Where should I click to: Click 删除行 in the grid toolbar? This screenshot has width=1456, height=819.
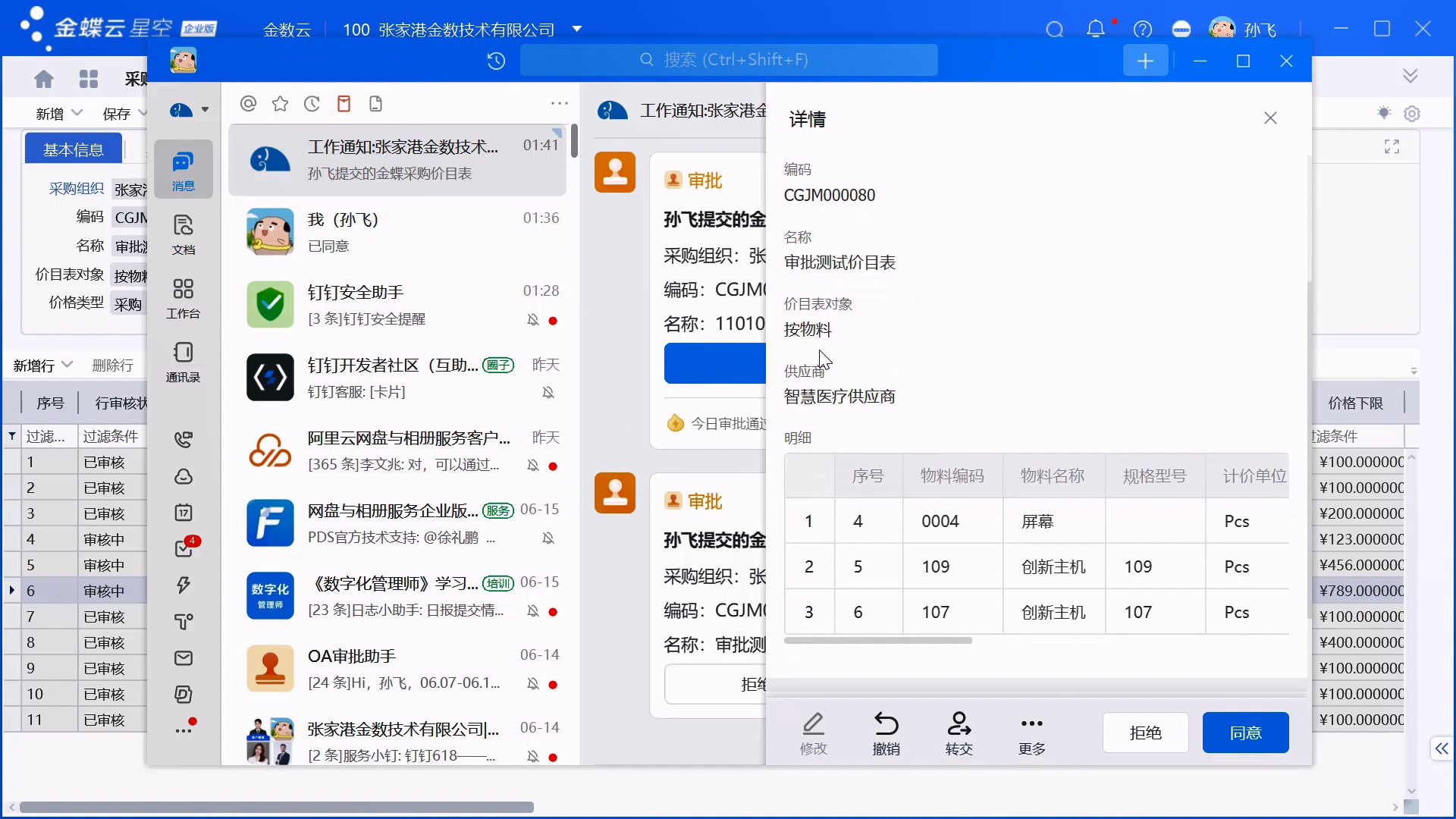pos(112,365)
